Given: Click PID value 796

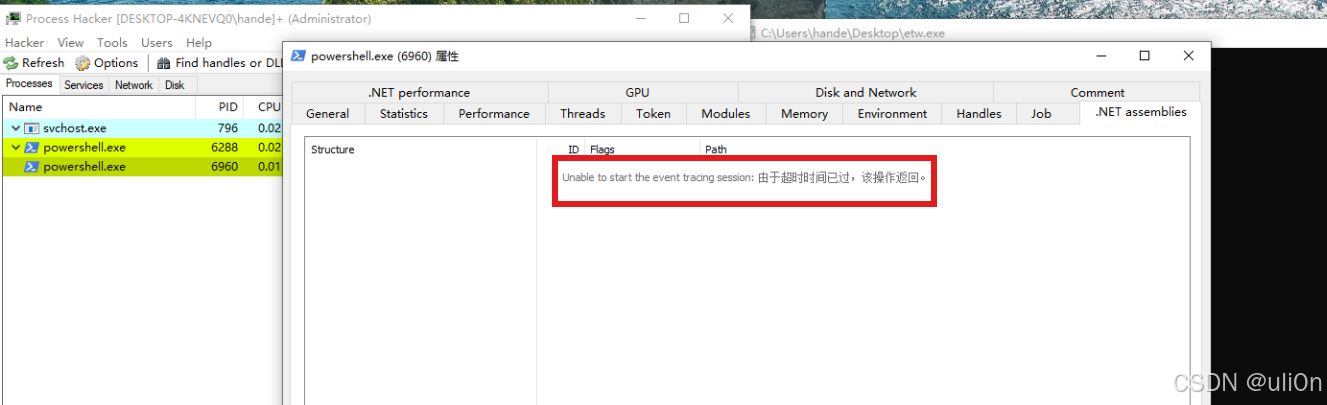Looking at the screenshot, I should [x=228, y=128].
